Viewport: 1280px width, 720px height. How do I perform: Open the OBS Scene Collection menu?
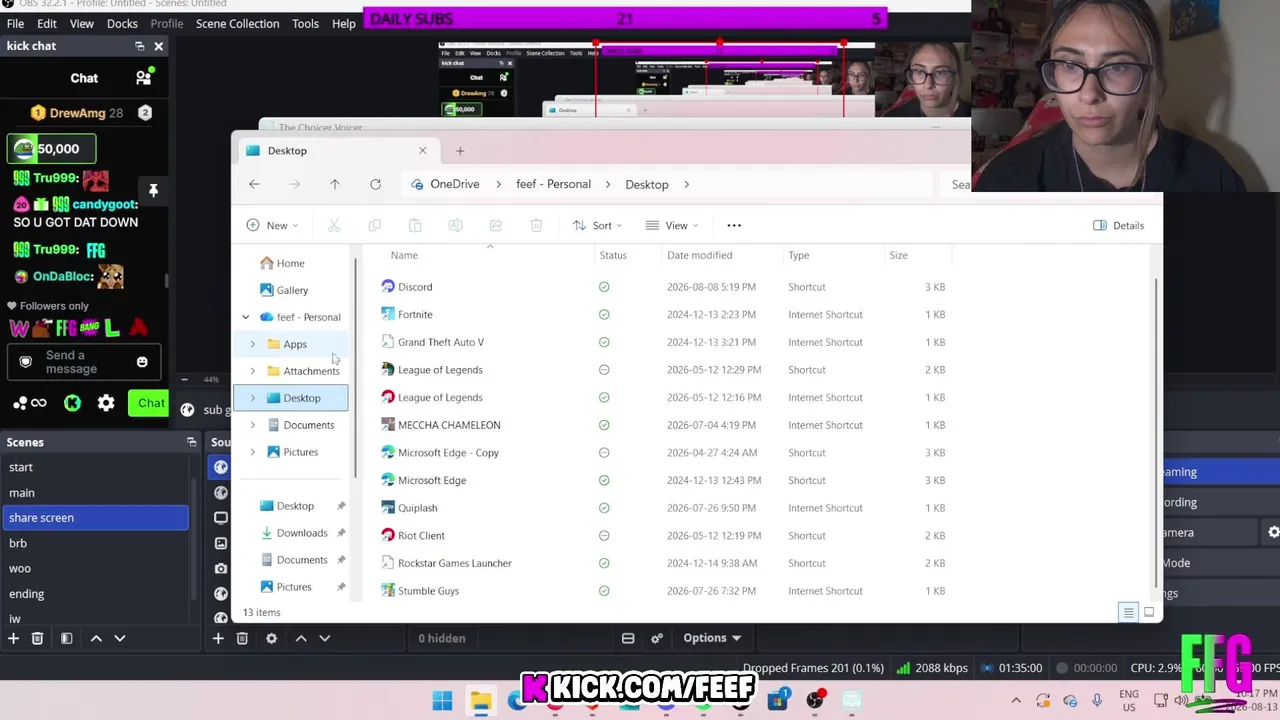(238, 23)
